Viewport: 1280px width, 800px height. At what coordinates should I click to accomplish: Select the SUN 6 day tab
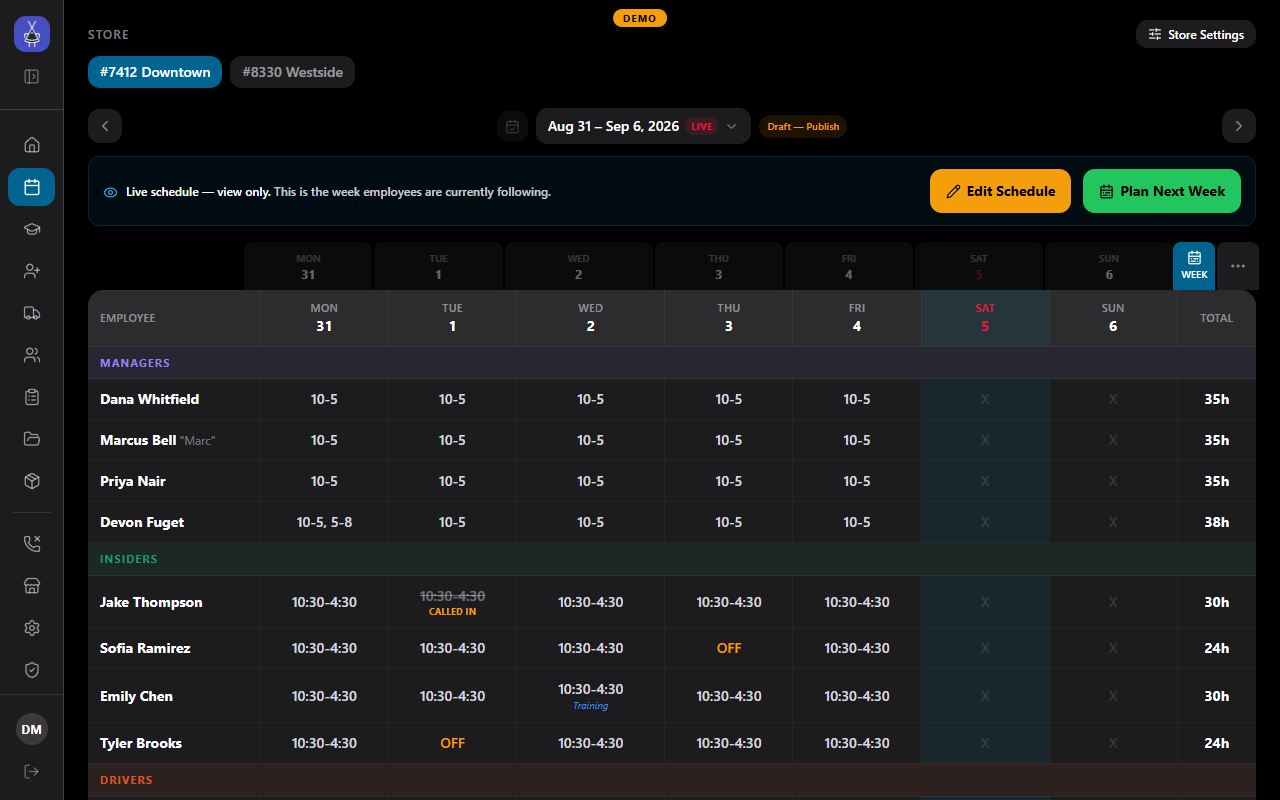(x=1108, y=266)
